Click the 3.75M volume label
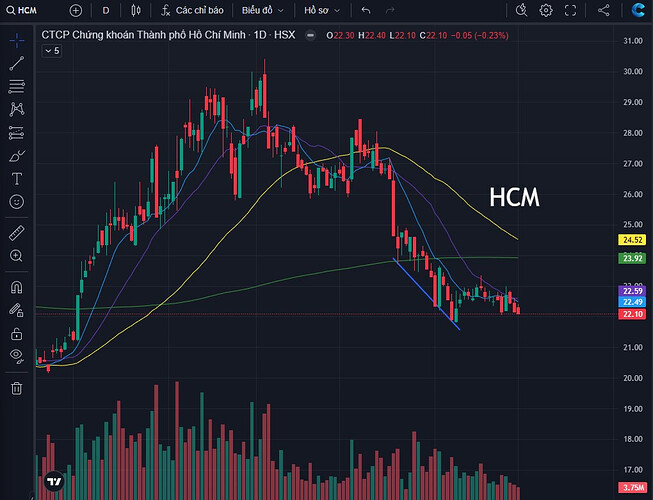The image size is (653, 500). coord(632,487)
